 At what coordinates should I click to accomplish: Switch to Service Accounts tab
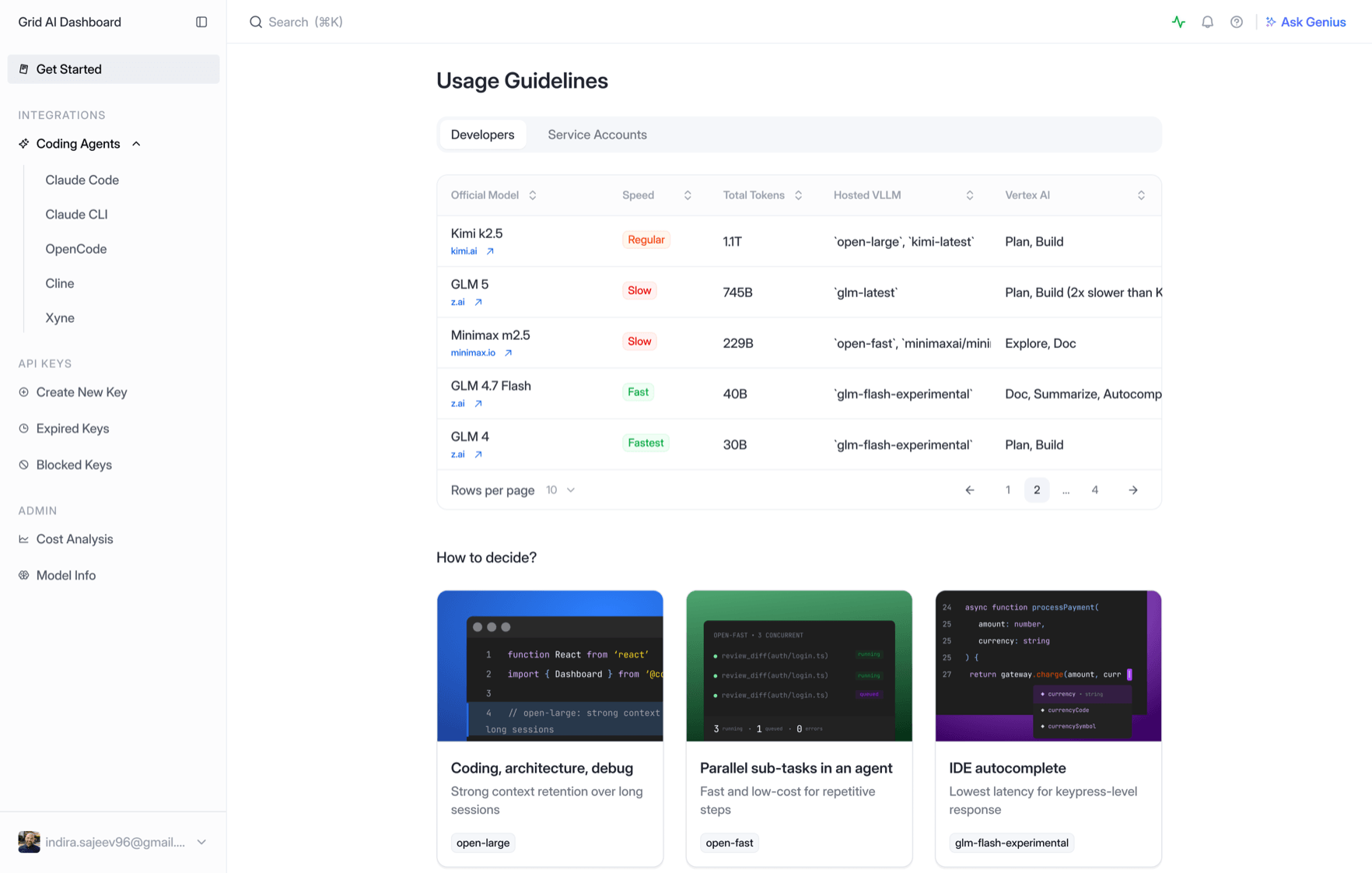coord(597,135)
